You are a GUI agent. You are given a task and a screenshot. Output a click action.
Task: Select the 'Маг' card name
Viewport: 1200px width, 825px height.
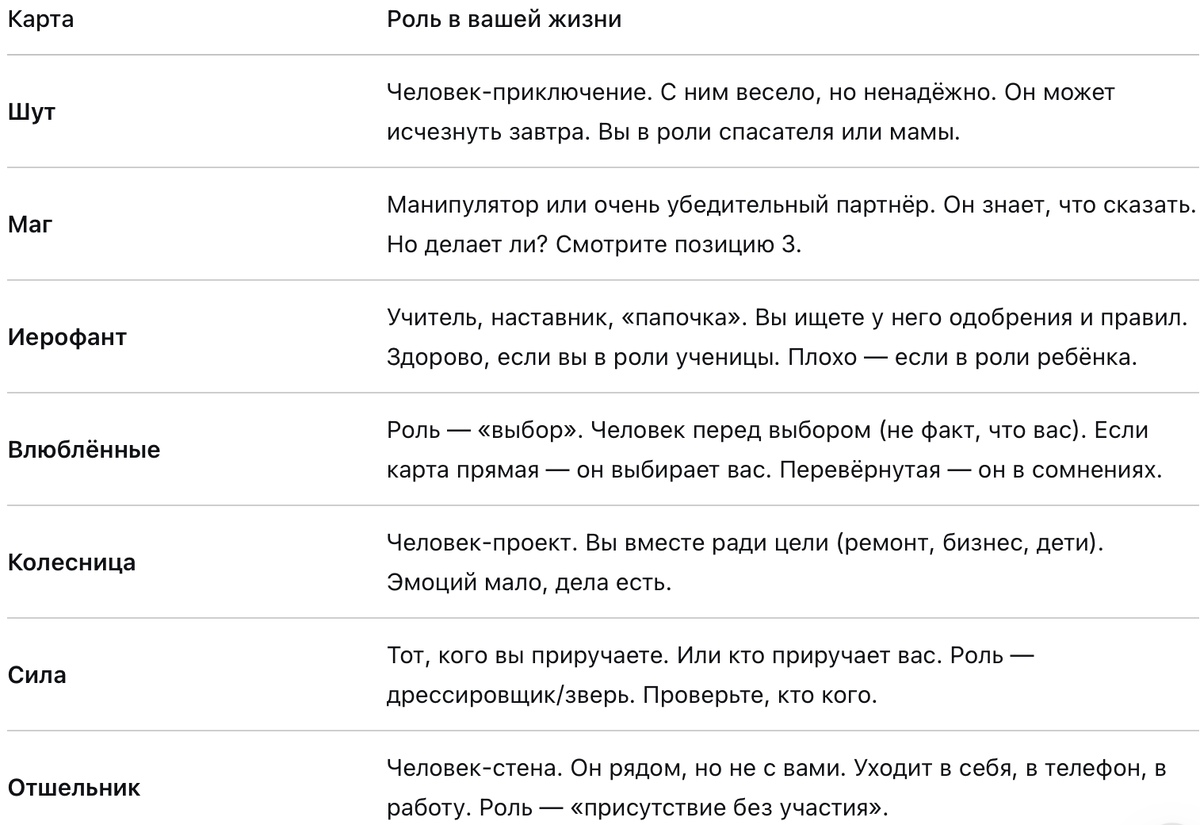click(x=29, y=225)
